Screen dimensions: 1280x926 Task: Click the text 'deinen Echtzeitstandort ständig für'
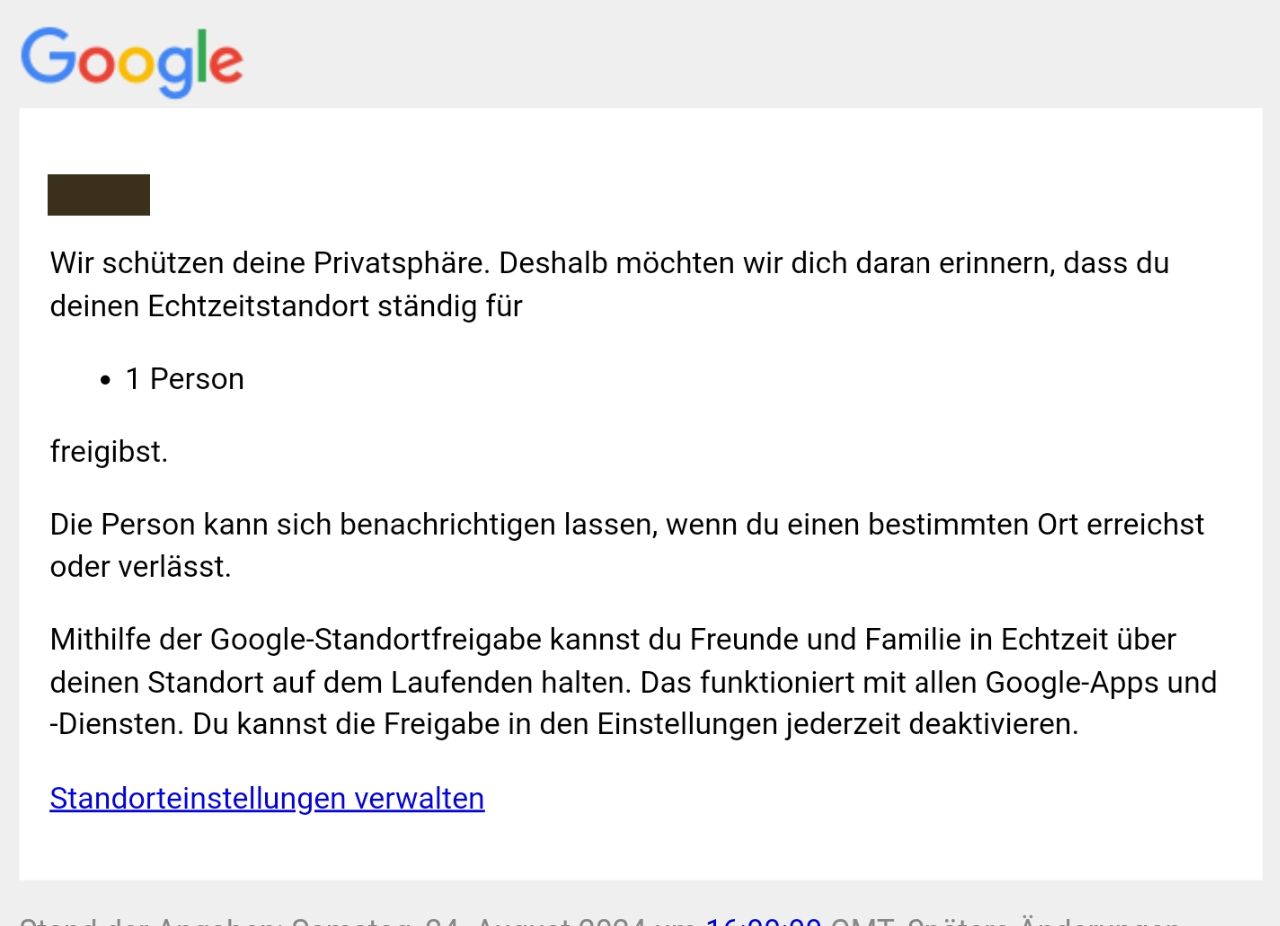pos(286,306)
